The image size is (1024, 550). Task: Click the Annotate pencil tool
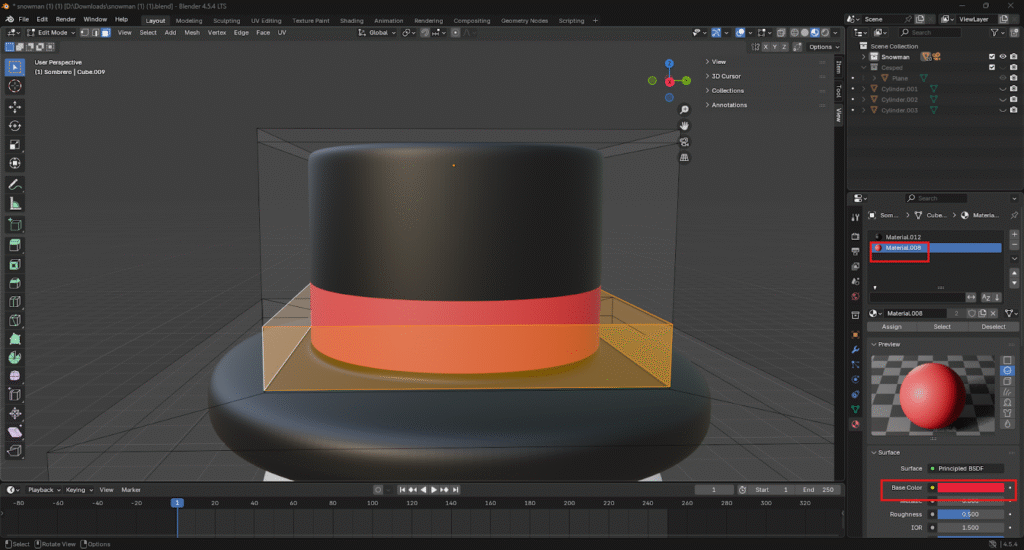pos(15,185)
